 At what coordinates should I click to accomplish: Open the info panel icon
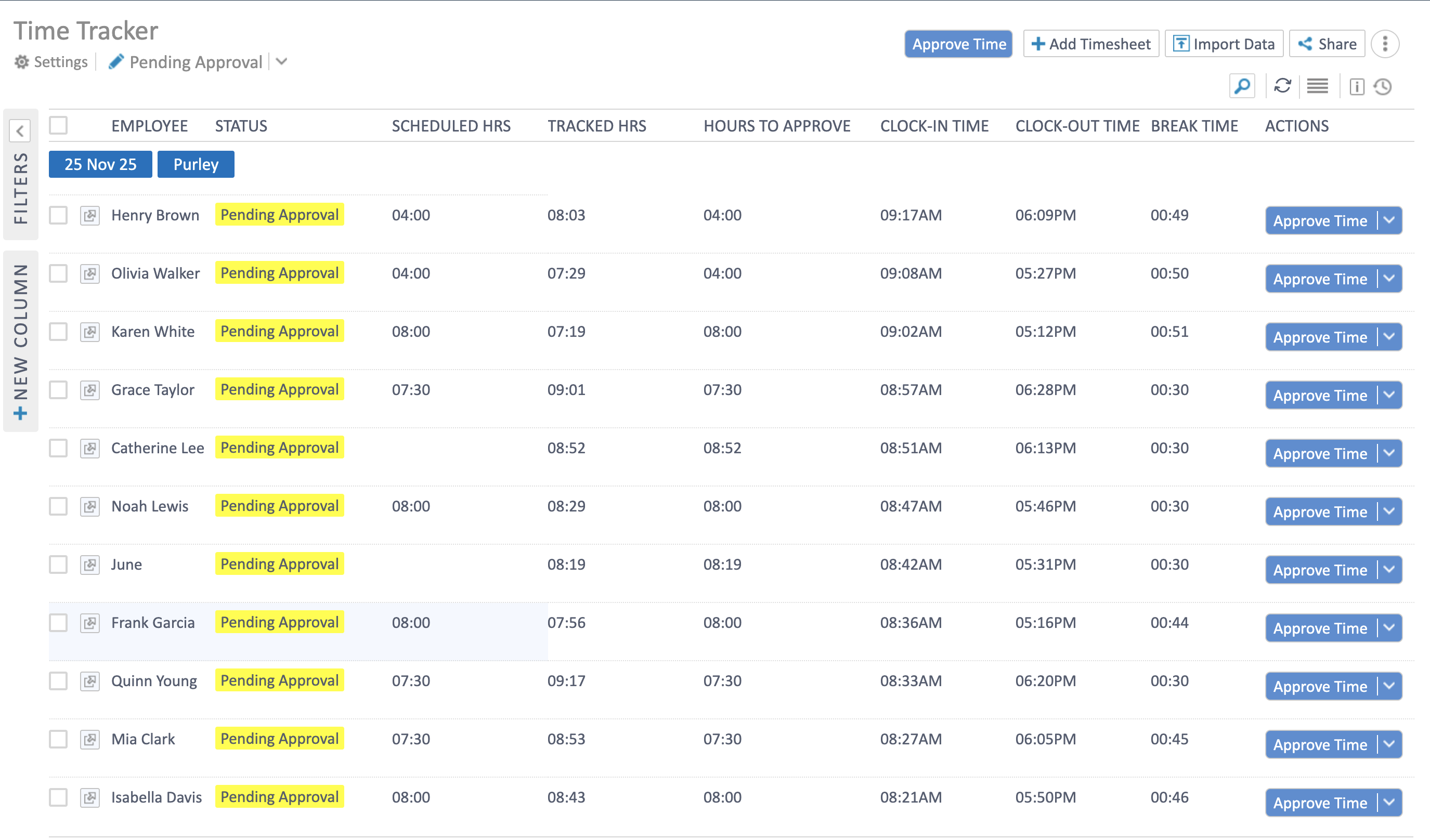tap(1357, 86)
